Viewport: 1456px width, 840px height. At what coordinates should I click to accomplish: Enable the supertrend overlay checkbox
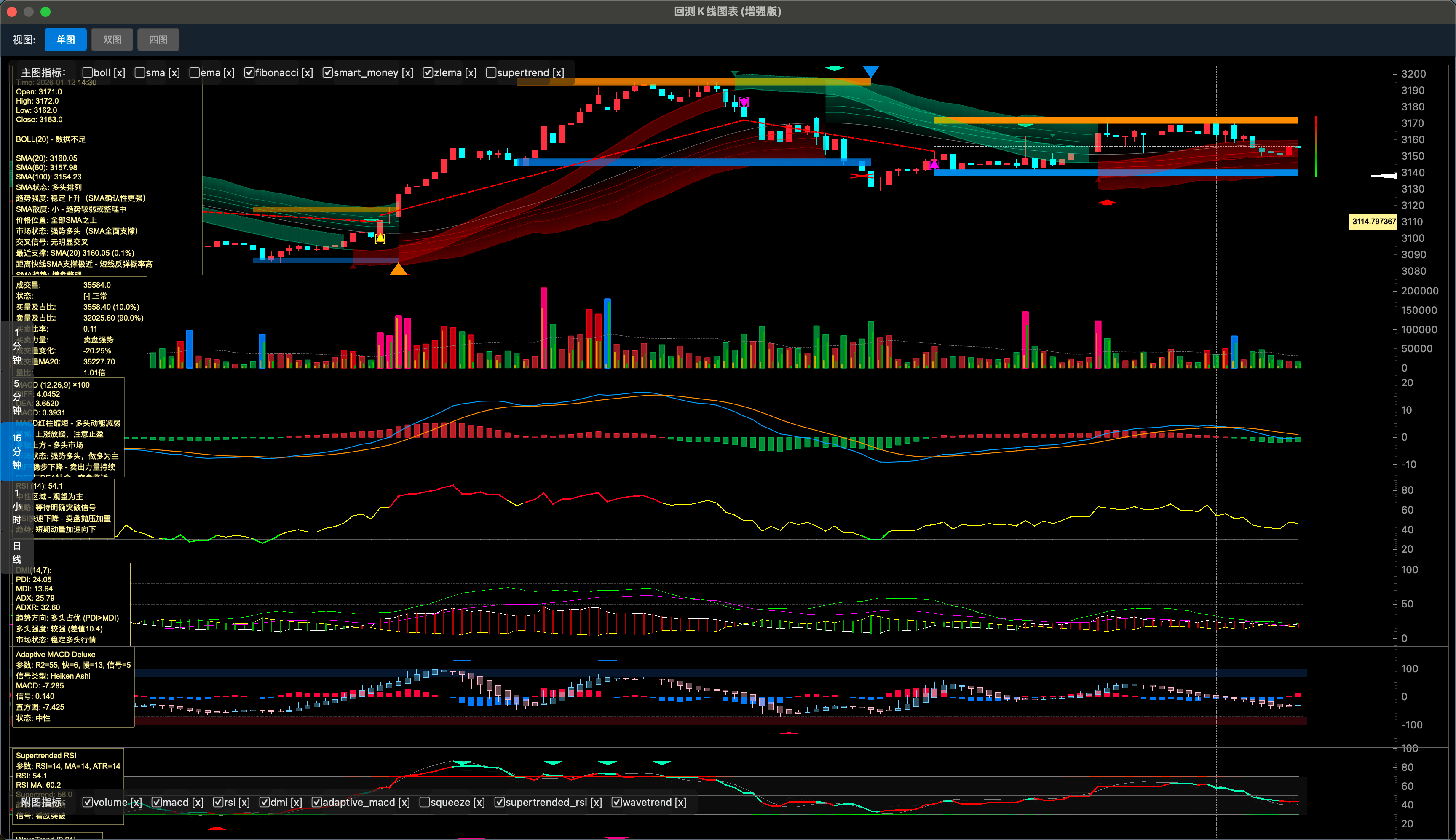491,73
